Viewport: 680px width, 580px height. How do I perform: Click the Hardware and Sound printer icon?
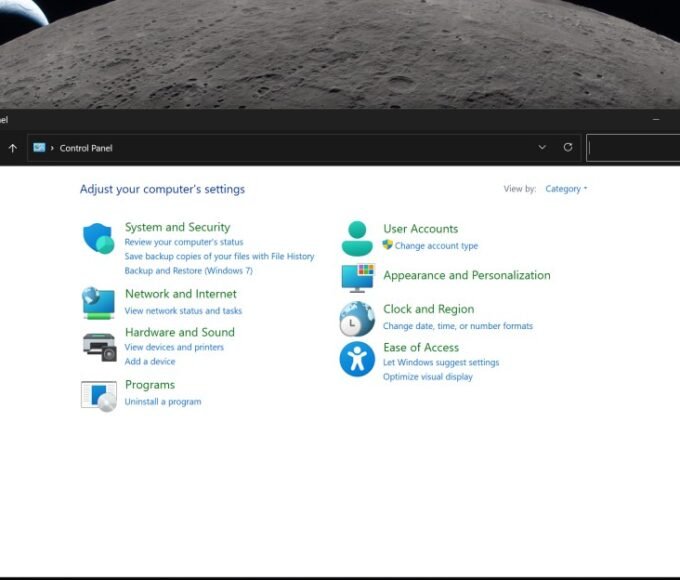pyautogui.click(x=99, y=346)
